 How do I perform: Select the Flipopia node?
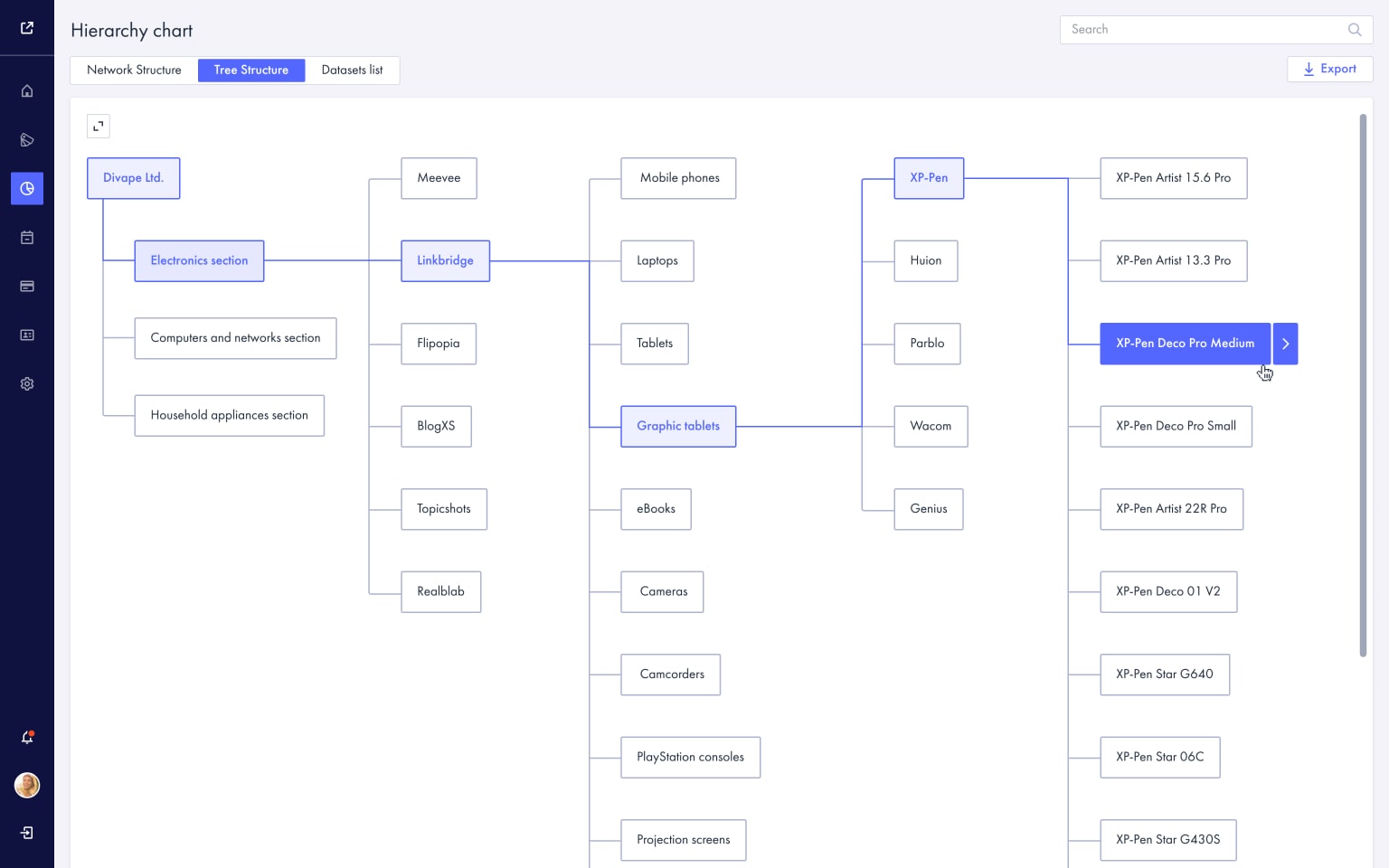(x=439, y=344)
